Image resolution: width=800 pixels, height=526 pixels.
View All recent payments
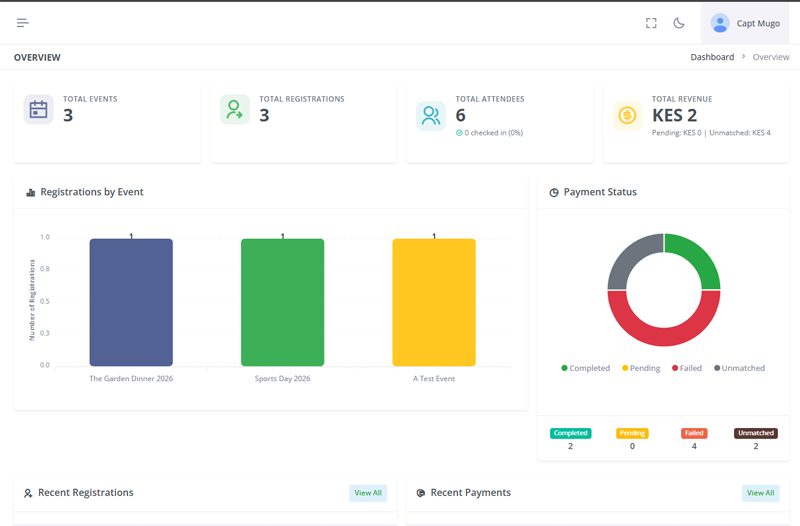pos(760,493)
